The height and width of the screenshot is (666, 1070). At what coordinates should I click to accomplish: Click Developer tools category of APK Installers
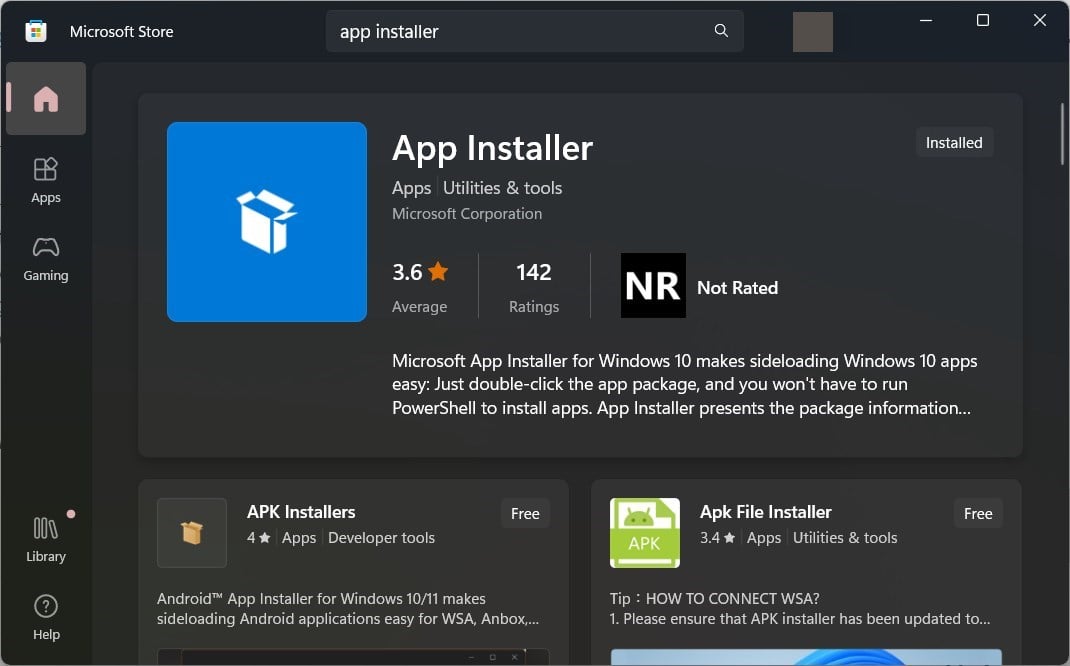(381, 538)
